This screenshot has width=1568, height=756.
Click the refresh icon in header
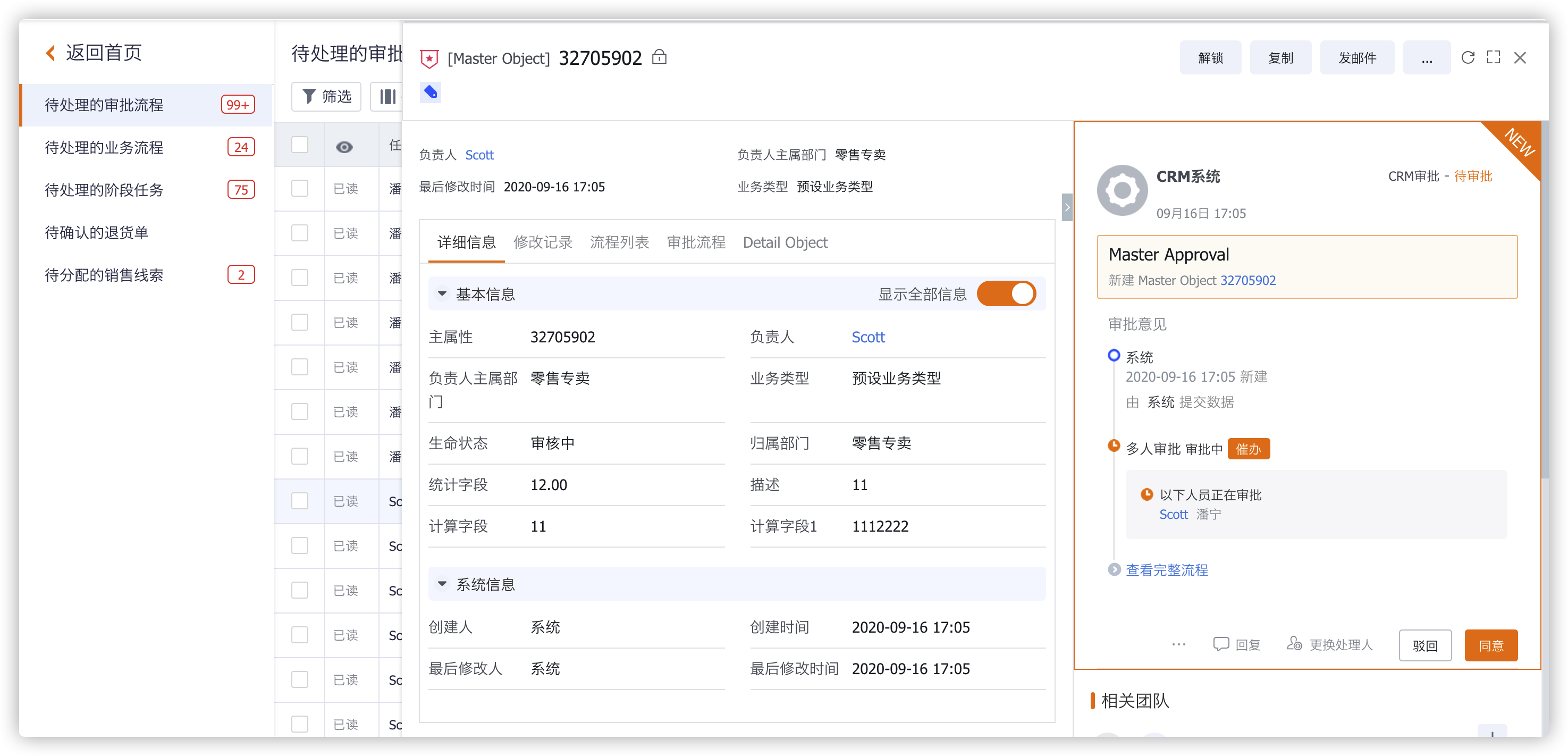coord(1468,58)
